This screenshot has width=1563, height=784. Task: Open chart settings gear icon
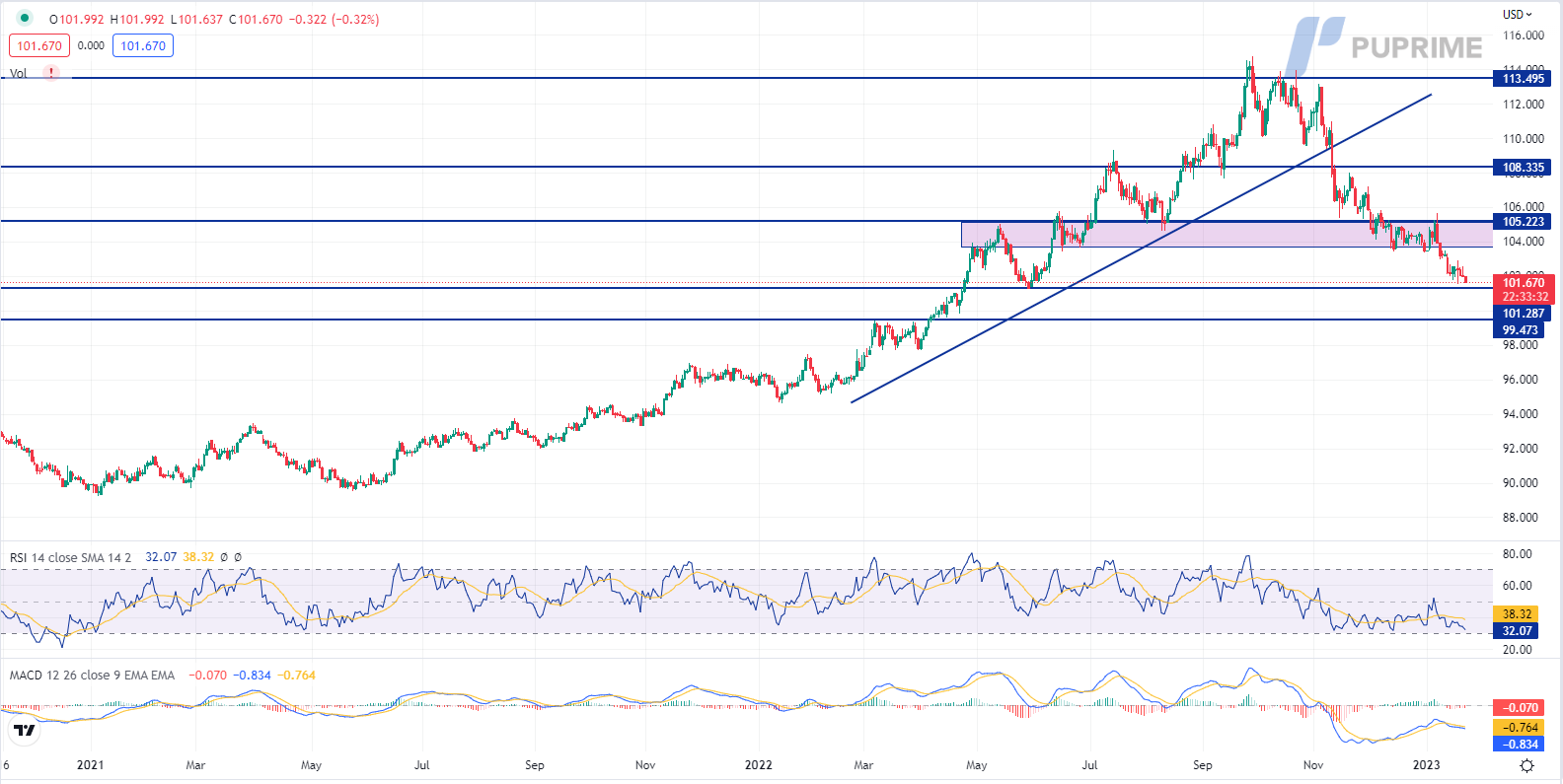point(1526,766)
